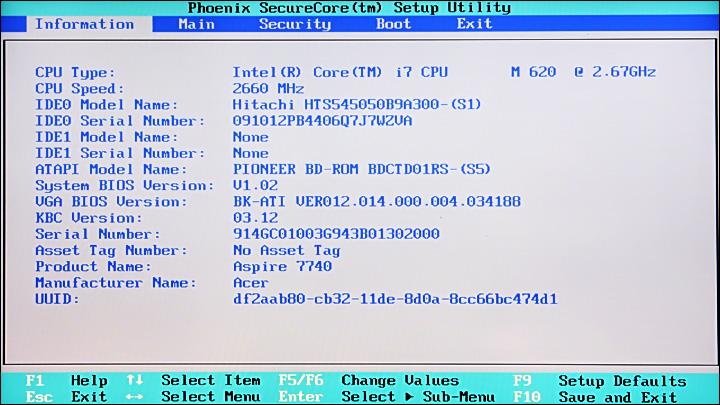Screen dimensions: 720x405
Task: Click the IDE1 Model Name label
Action: click(x=107, y=137)
